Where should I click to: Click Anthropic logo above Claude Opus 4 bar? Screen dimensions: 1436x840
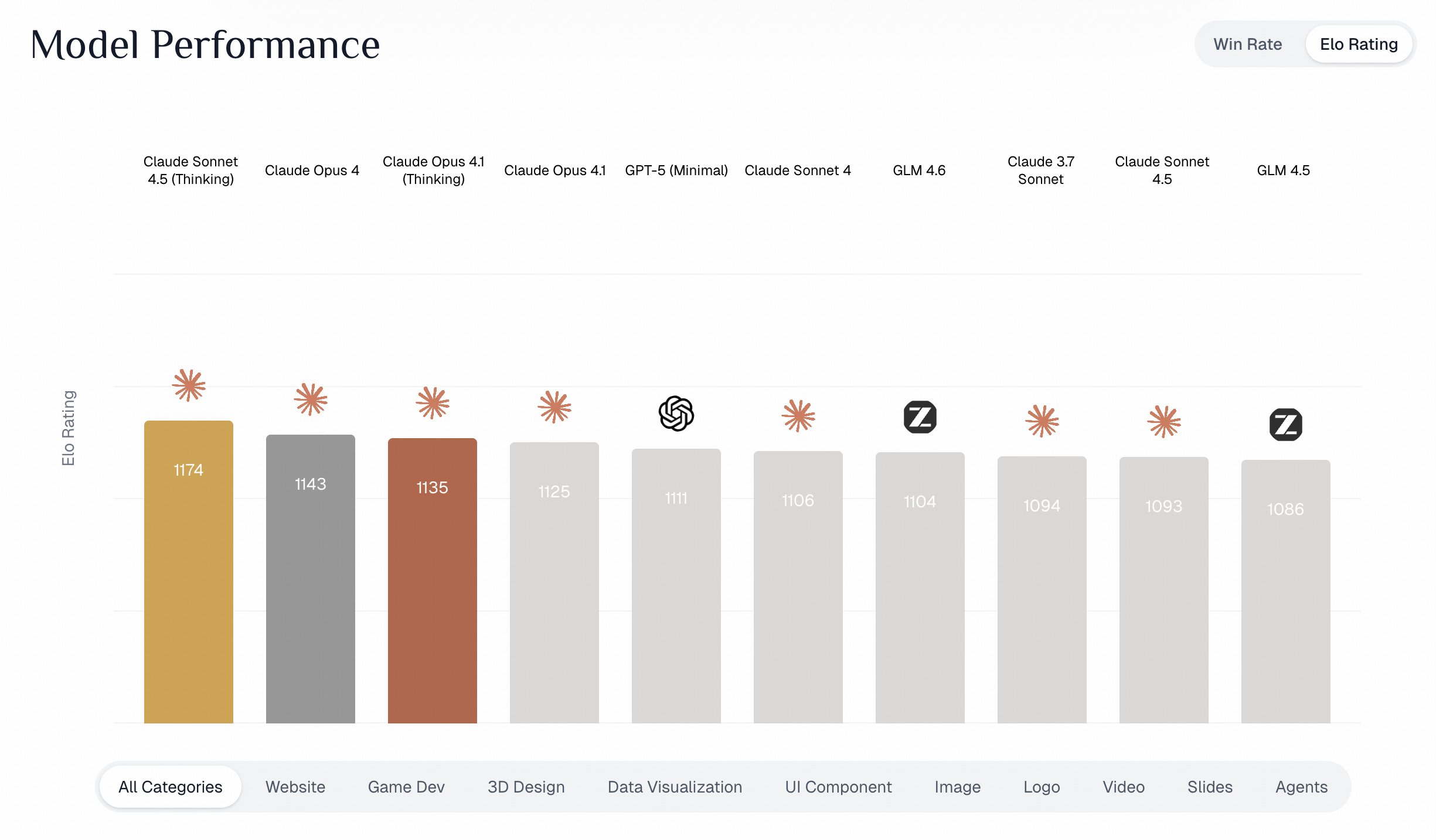[311, 399]
